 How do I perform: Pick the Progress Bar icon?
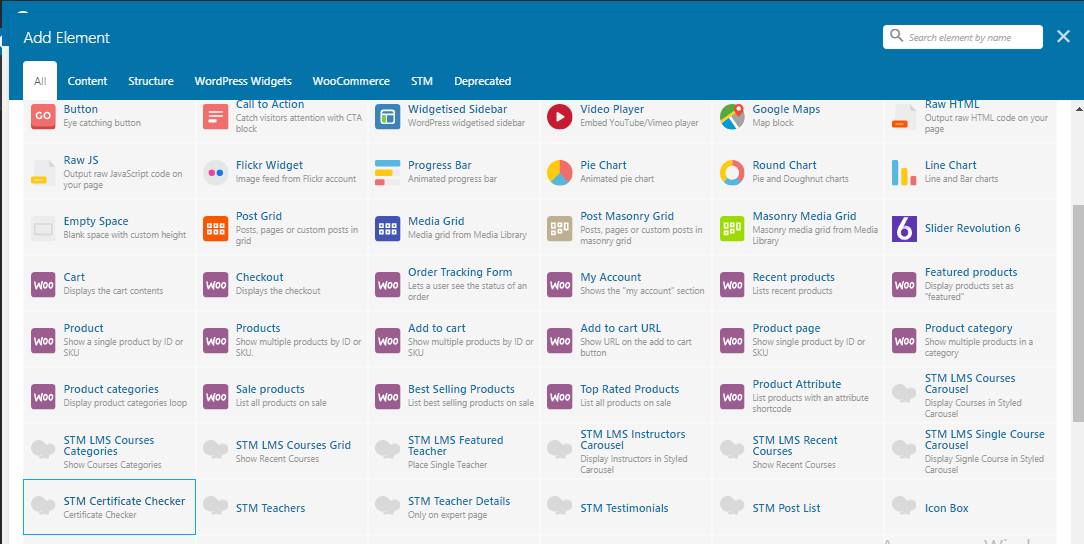[387, 172]
